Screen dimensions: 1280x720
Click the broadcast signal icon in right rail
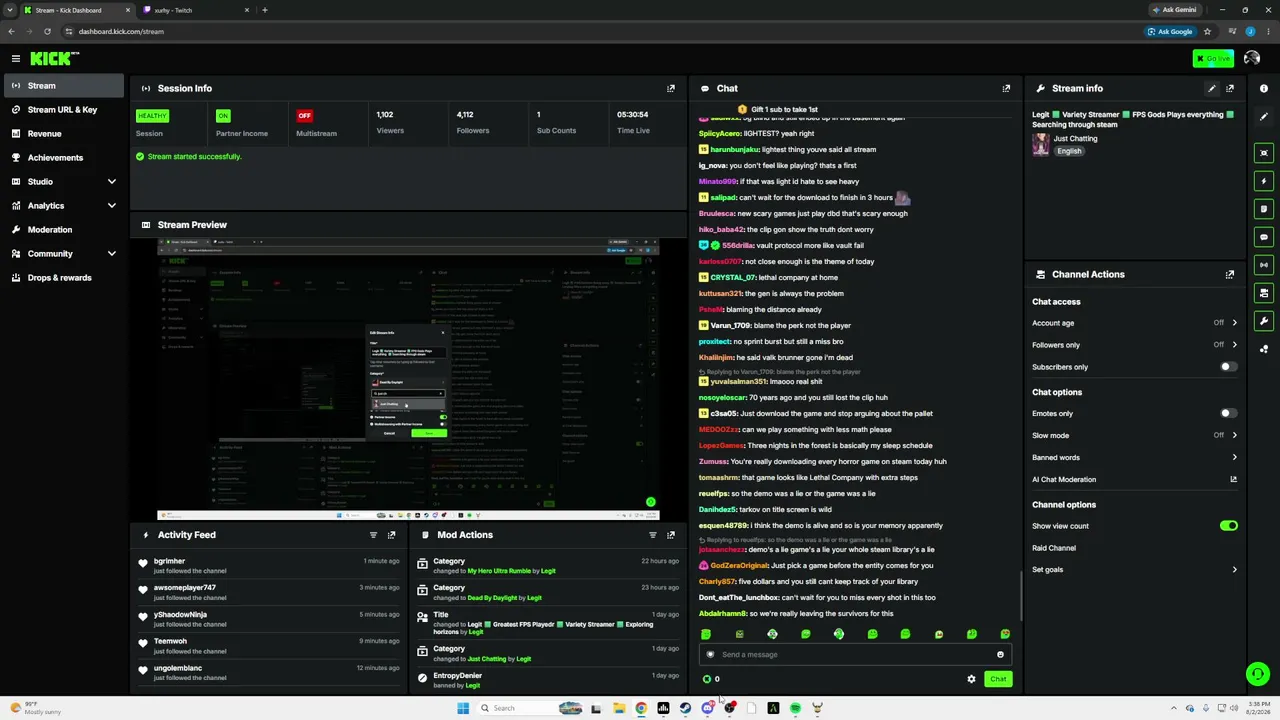(1264, 265)
